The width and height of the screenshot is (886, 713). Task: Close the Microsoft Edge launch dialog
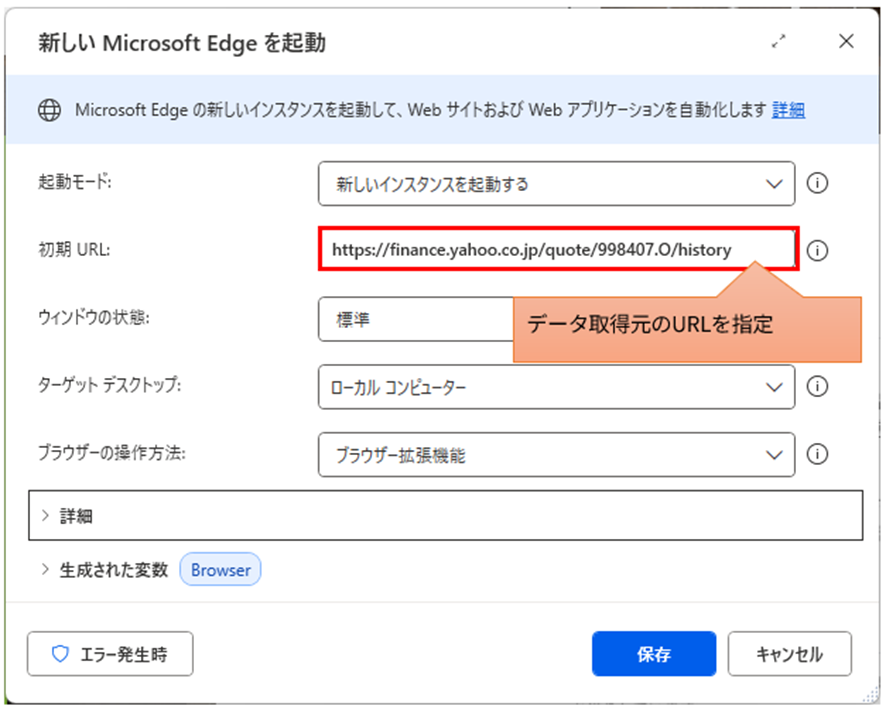tap(846, 42)
